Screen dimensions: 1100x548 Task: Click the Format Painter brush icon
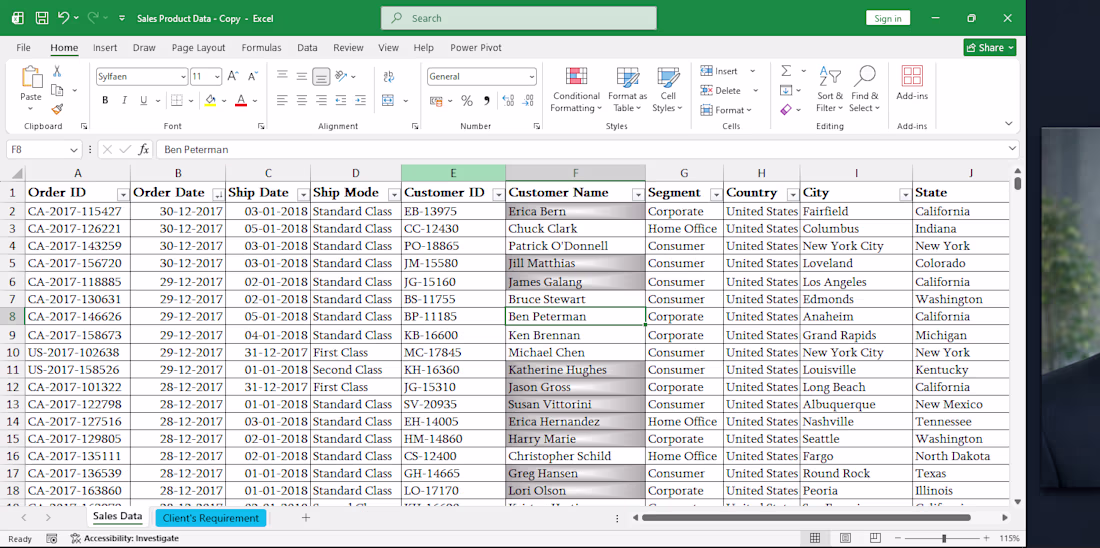coord(57,109)
